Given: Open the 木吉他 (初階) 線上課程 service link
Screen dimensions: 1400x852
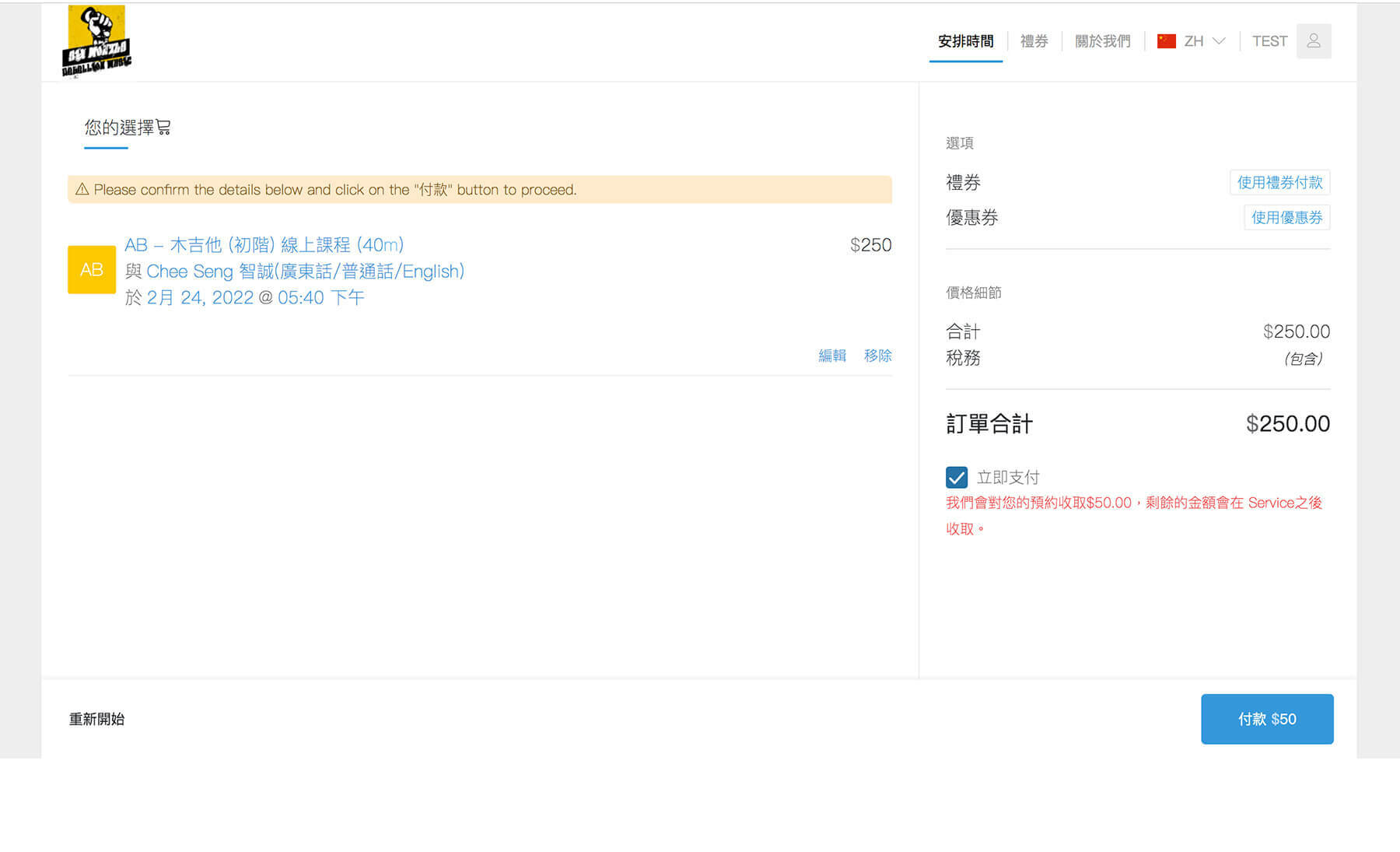Looking at the screenshot, I should (264, 245).
